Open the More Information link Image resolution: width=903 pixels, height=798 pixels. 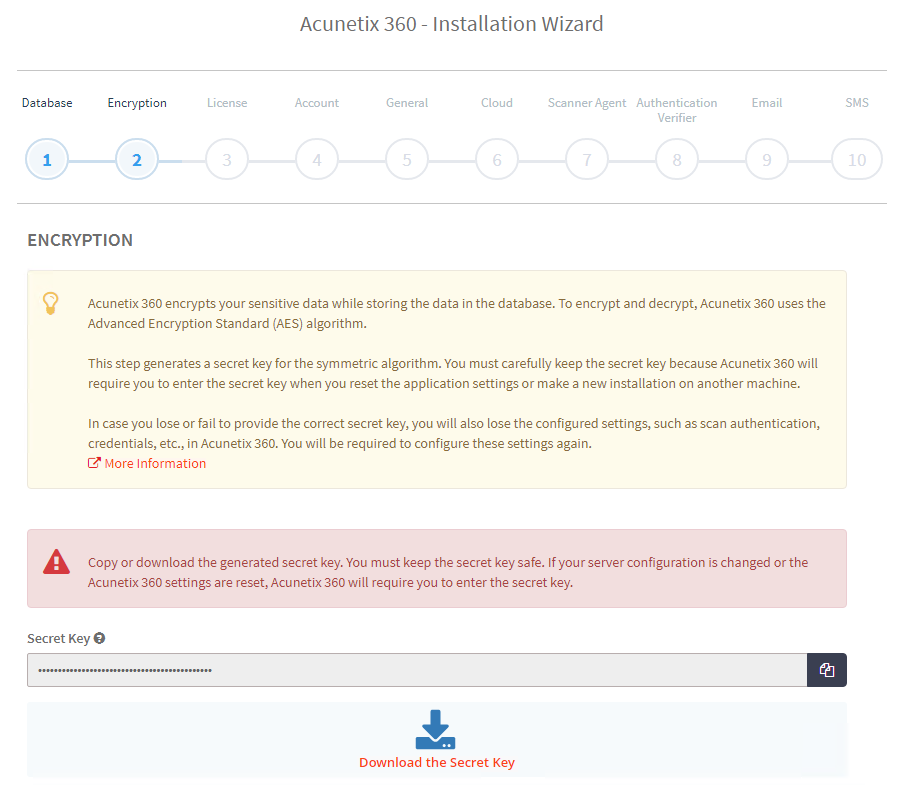[155, 463]
